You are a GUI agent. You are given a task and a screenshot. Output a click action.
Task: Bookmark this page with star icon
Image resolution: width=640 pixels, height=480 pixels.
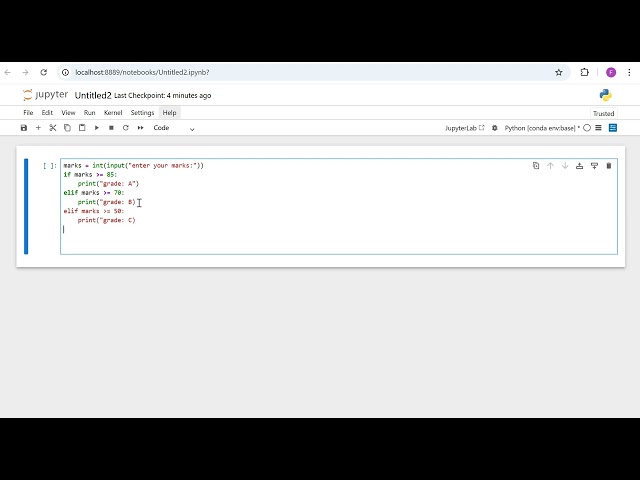[559, 72]
